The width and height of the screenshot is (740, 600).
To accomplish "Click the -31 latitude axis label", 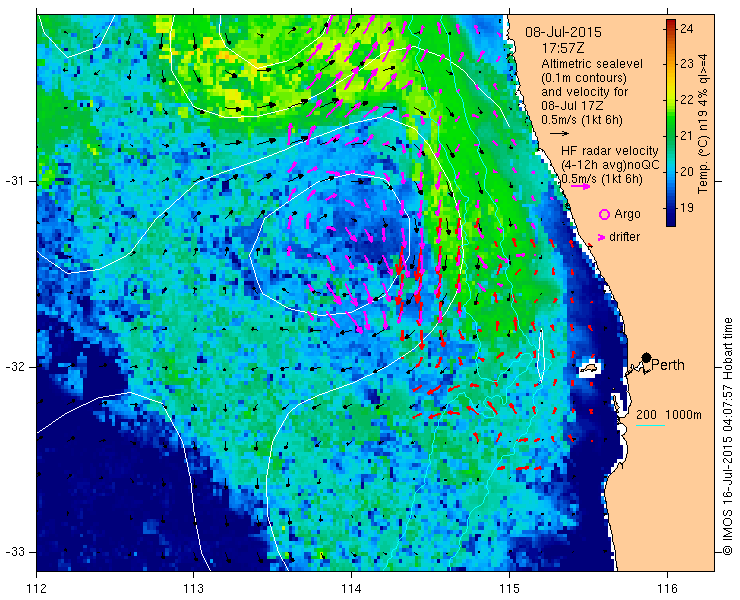I will 15,181.
